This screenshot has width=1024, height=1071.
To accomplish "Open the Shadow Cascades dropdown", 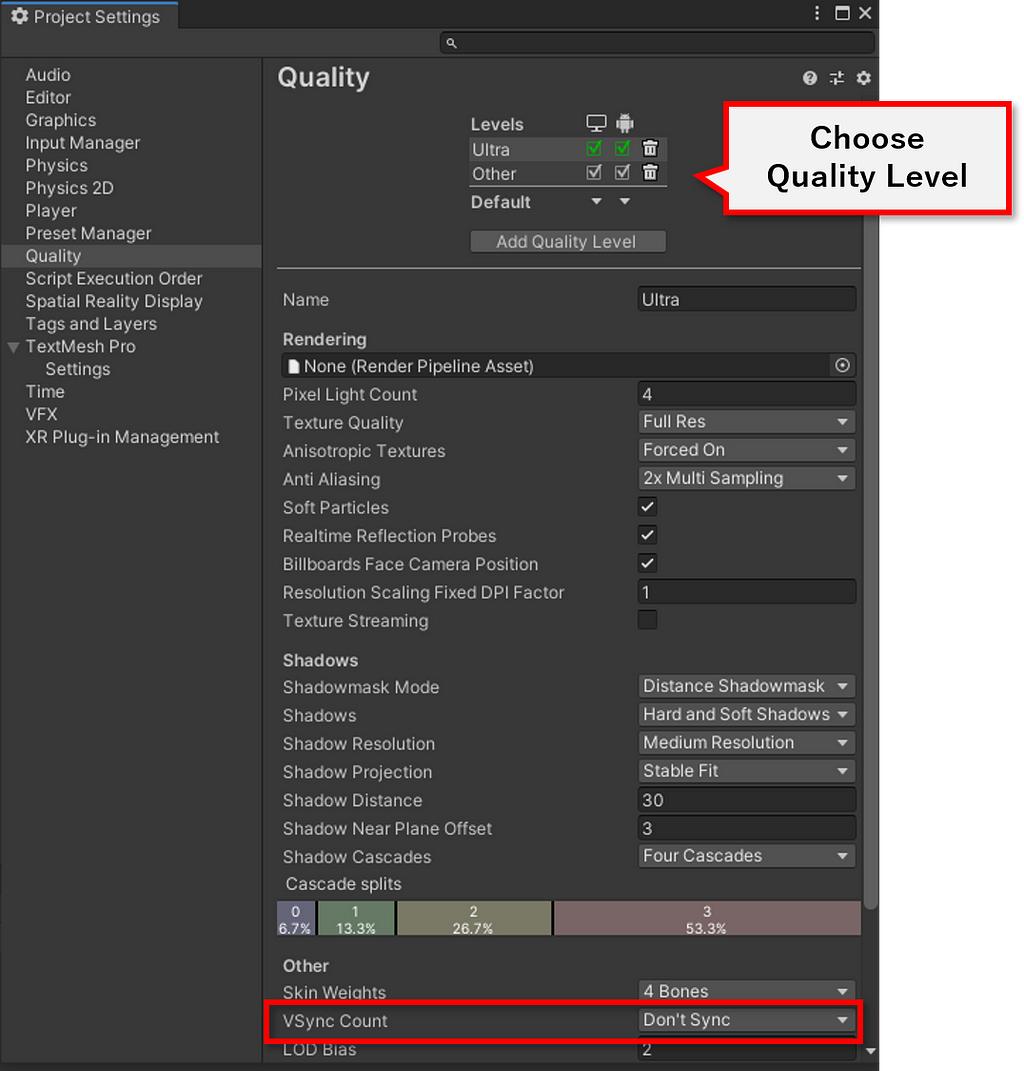I will [747, 856].
